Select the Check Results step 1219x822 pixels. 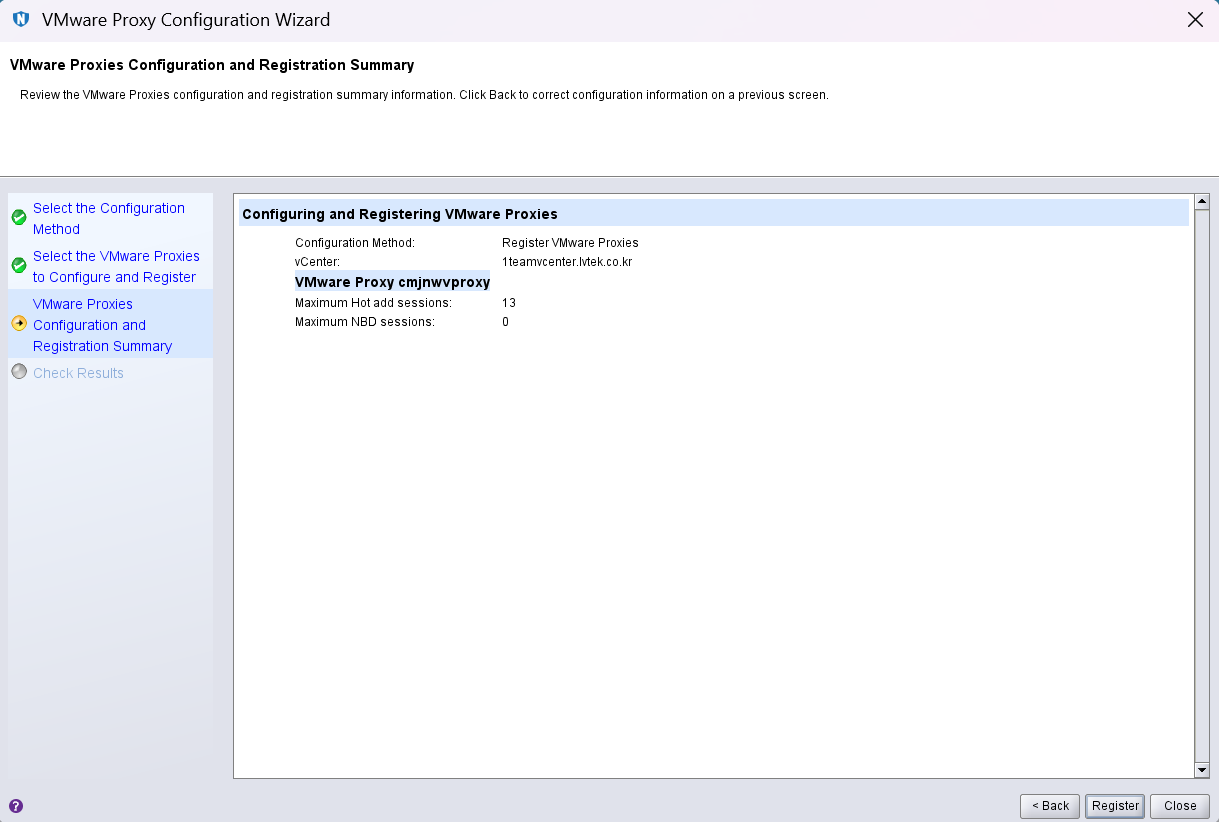78,373
